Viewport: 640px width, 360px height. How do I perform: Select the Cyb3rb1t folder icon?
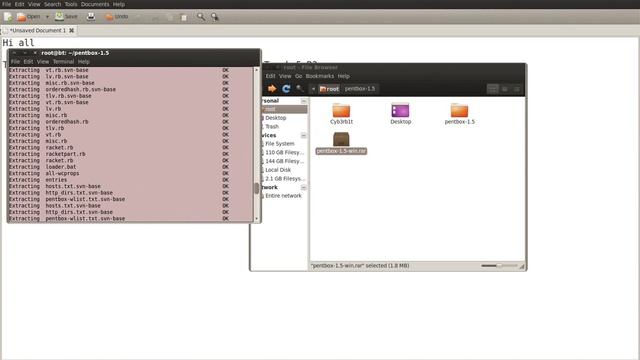tap(341, 113)
